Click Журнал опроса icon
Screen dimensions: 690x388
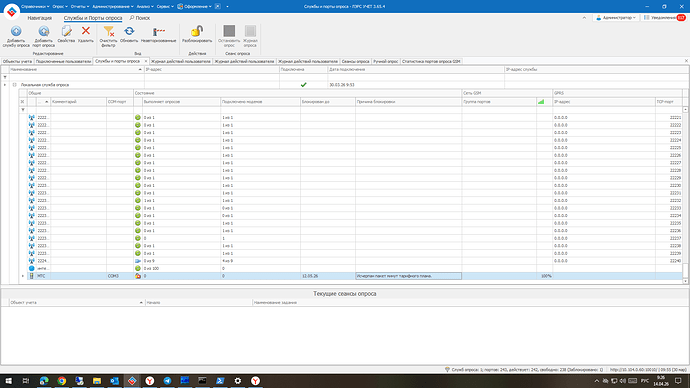(250, 31)
